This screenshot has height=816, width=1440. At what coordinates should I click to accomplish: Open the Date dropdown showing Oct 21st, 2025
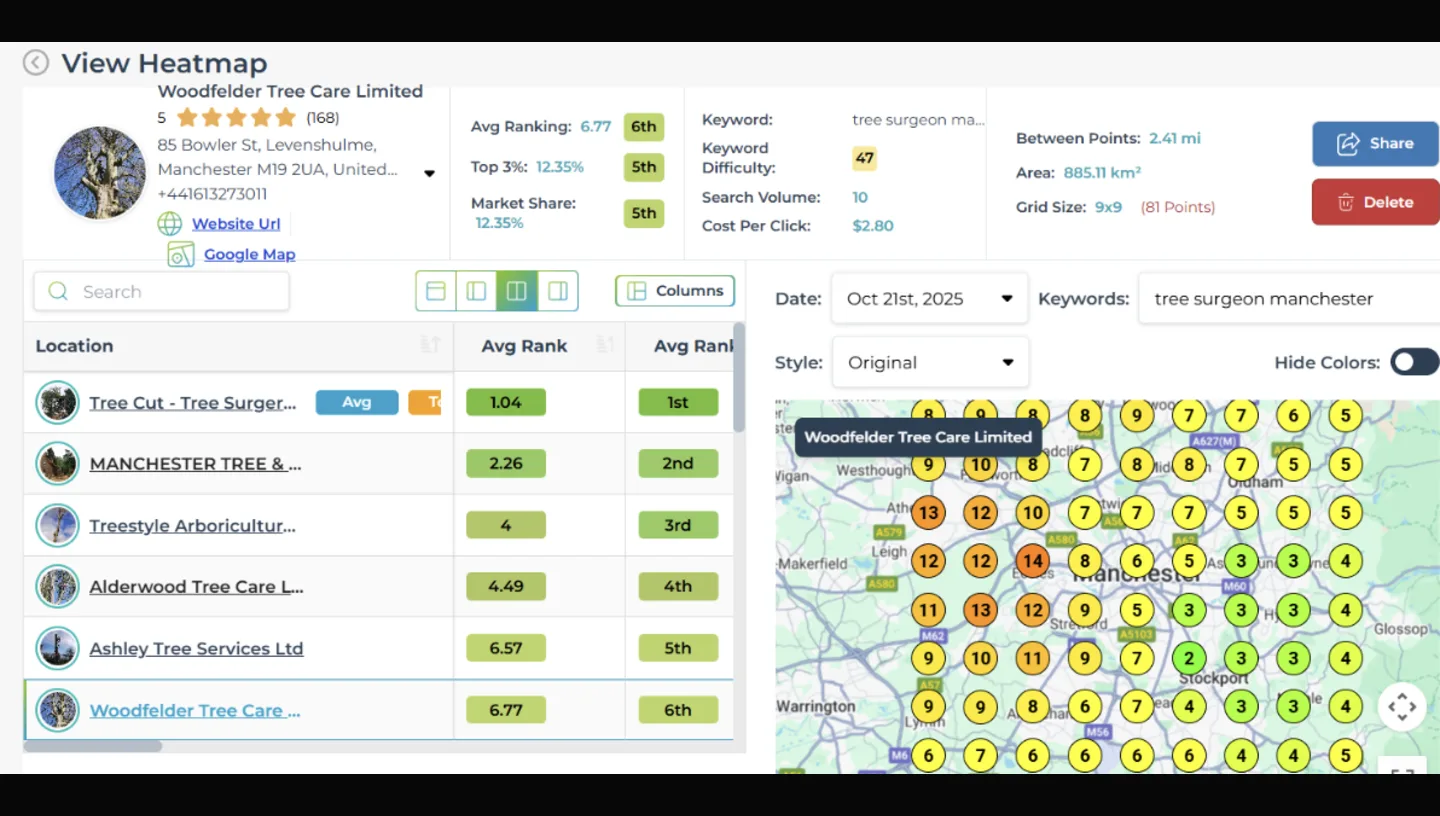(x=929, y=299)
